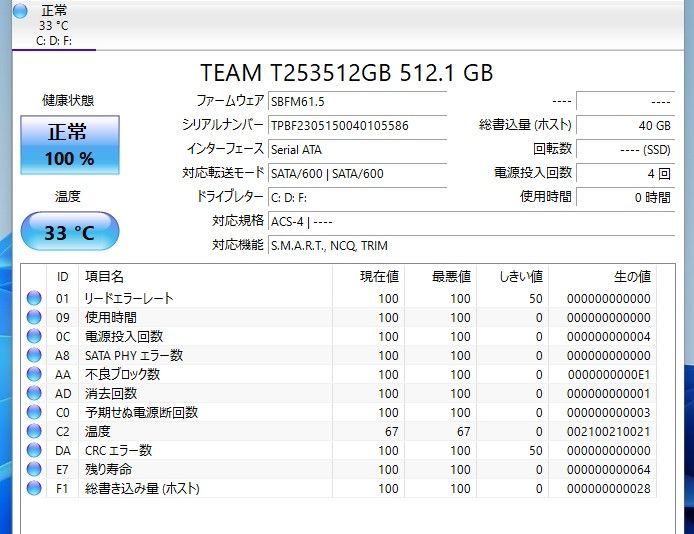Click raw value 002100210021
Screen dimensions: 694x534
click(x=609, y=432)
